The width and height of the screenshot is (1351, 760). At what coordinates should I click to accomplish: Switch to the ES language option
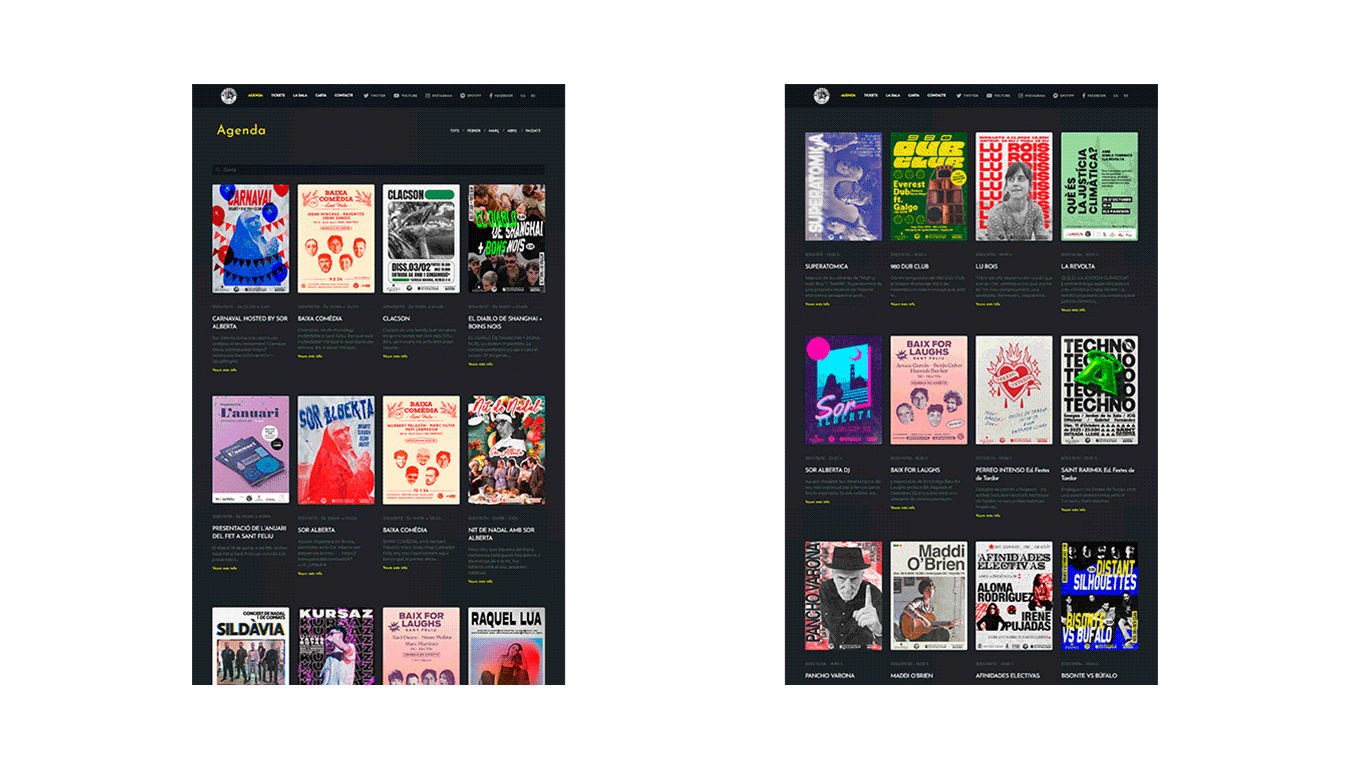(x=533, y=95)
